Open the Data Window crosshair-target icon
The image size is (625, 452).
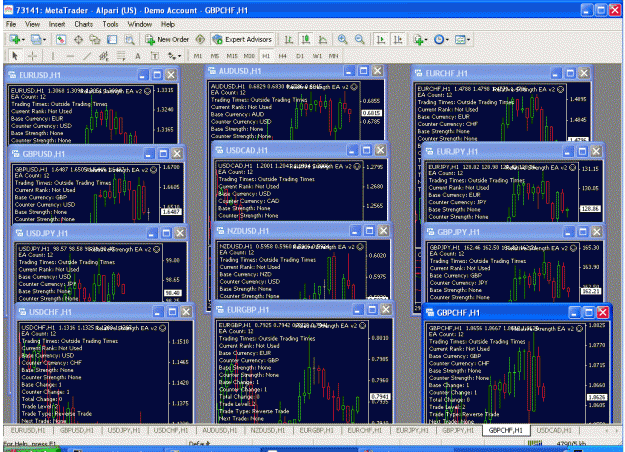pyautogui.click(x=78, y=39)
